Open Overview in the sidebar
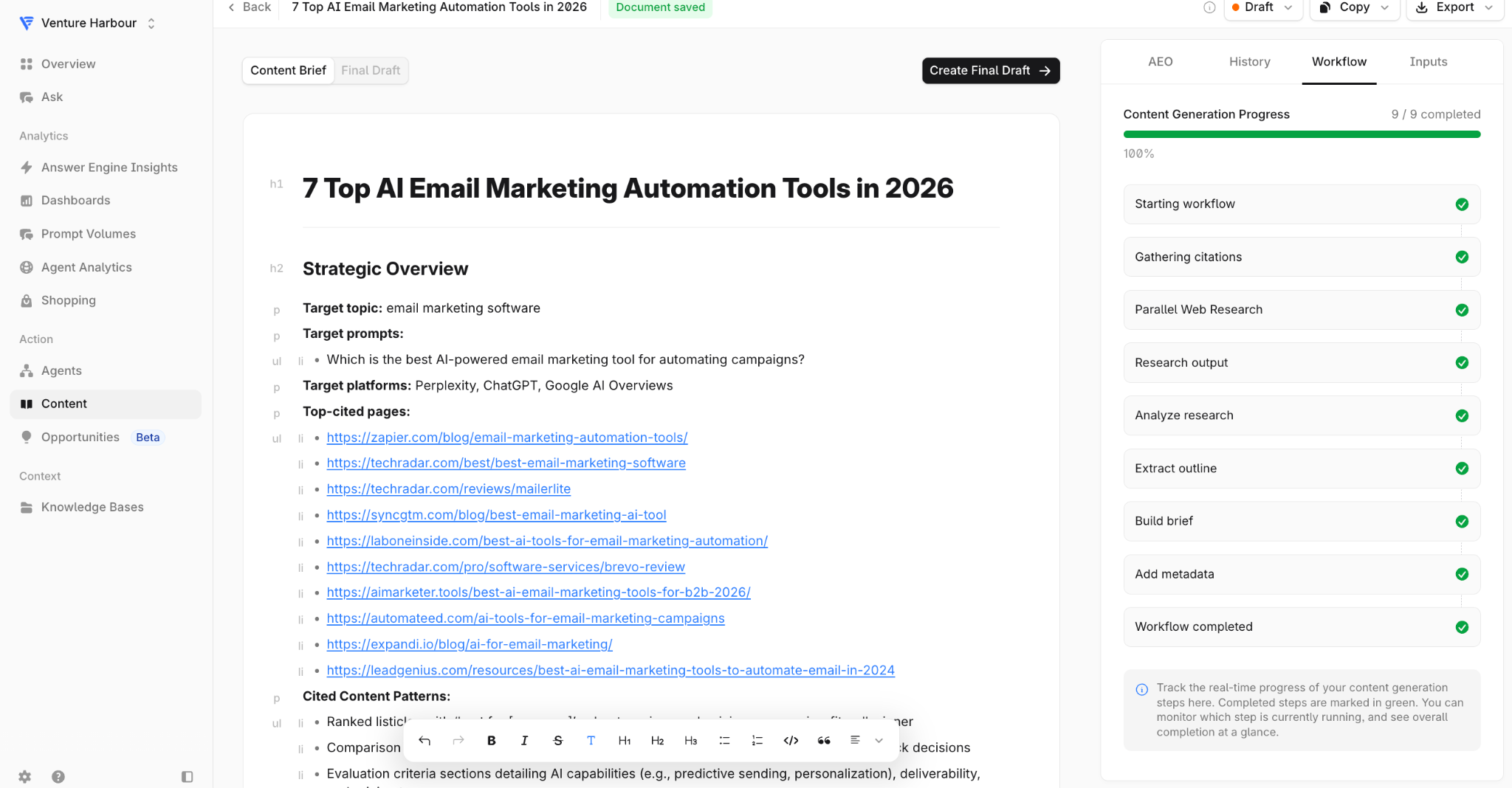This screenshot has width=1512, height=788. [106, 63]
